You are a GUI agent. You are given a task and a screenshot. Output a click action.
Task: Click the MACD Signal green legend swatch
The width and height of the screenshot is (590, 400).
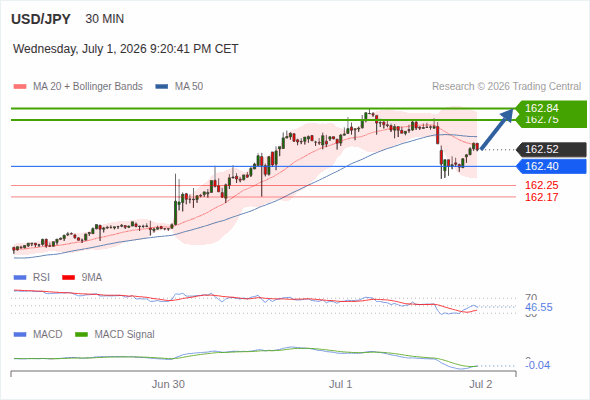click(x=81, y=335)
